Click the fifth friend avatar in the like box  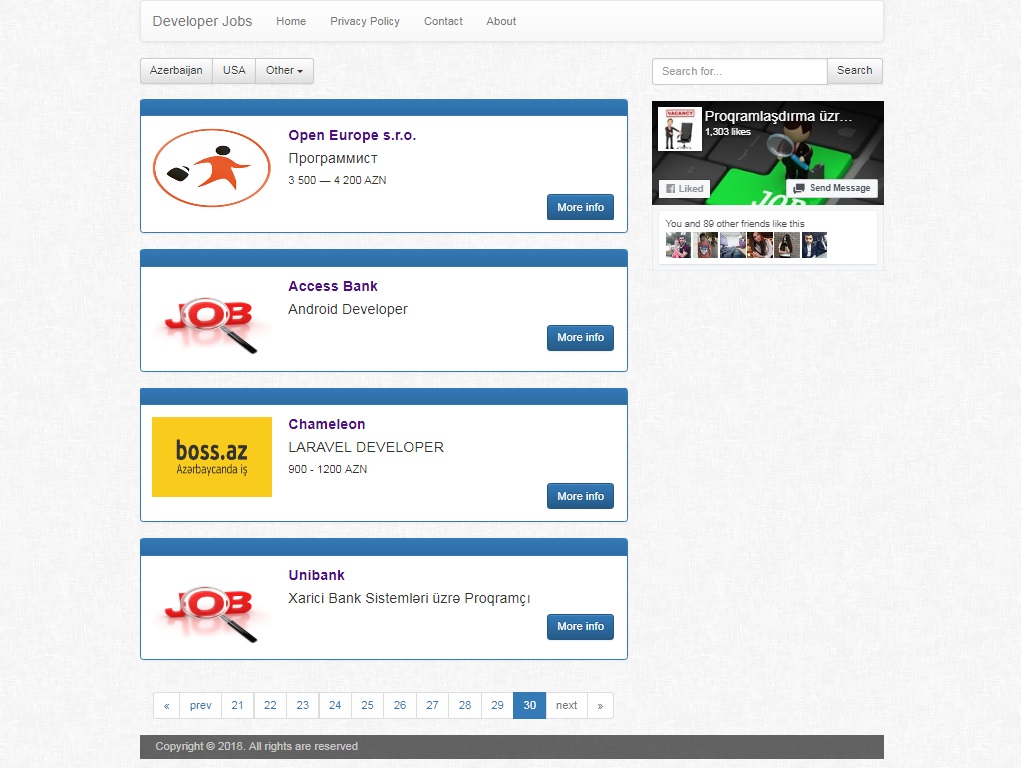pyautogui.click(x=787, y=246)
